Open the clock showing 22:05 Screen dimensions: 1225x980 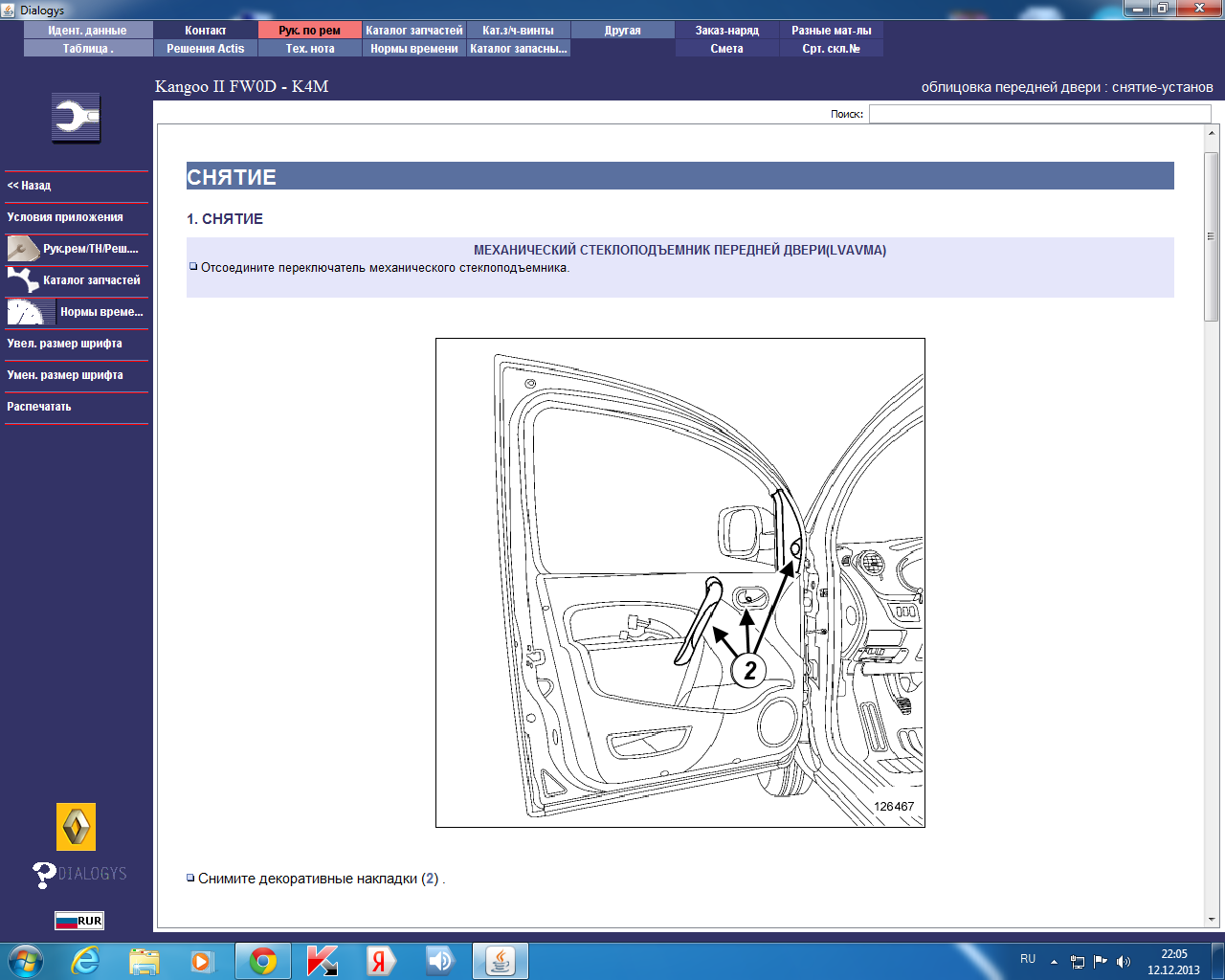[x=1173, y=962]
